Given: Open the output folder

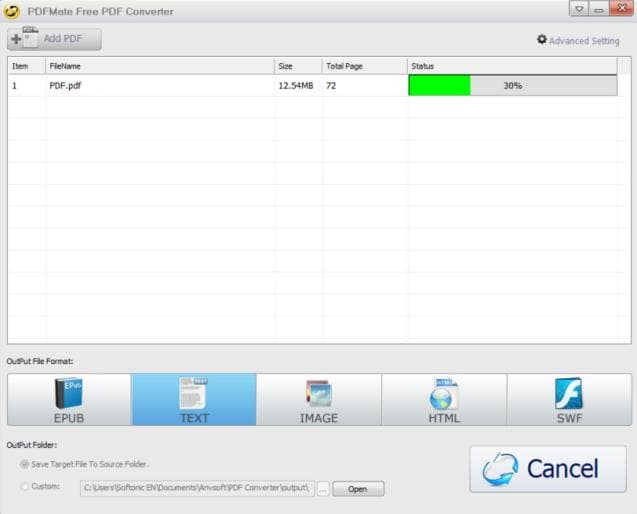Looking at the screenshot, I should pos(358,489).
